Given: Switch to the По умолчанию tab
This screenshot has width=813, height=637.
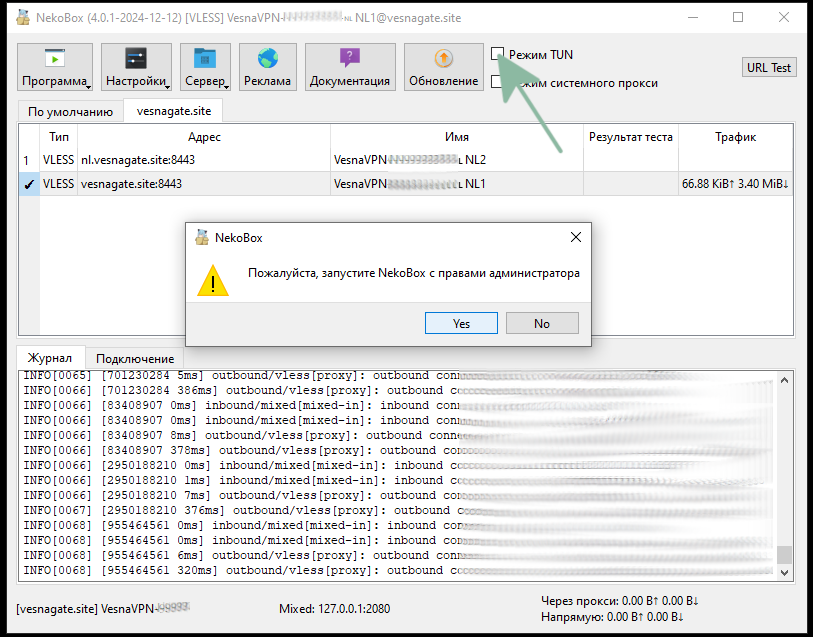Looking at the screenshot, I should tap(70, 111).
